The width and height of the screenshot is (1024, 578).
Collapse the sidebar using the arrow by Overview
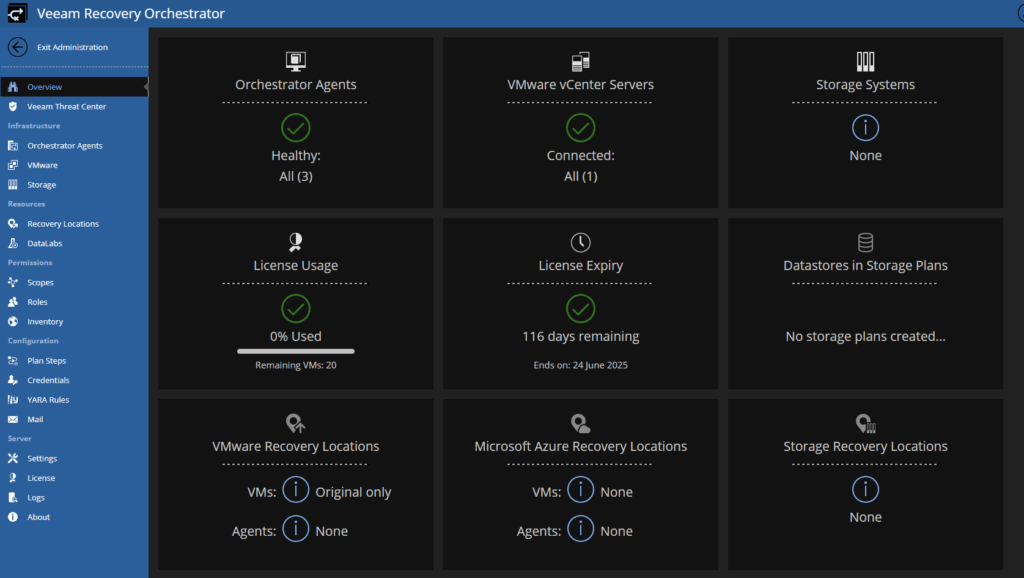[146, 87]
